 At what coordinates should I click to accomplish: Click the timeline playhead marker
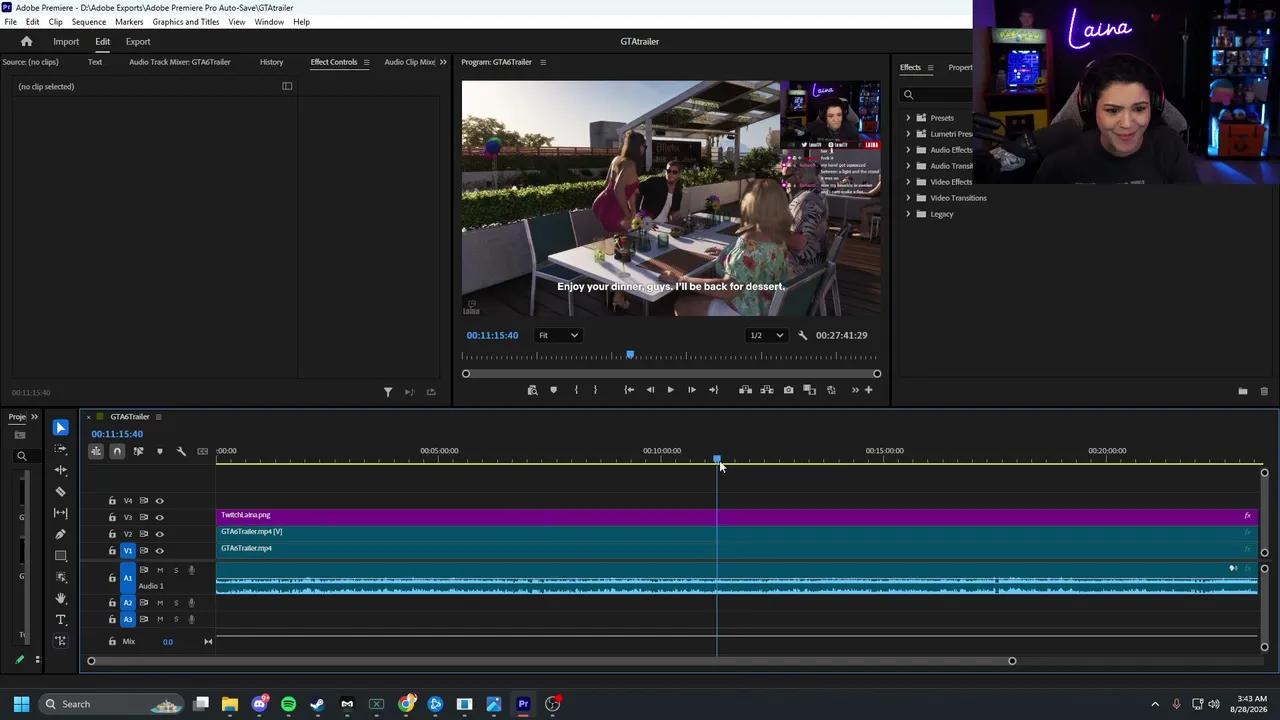tap(716, 459)
